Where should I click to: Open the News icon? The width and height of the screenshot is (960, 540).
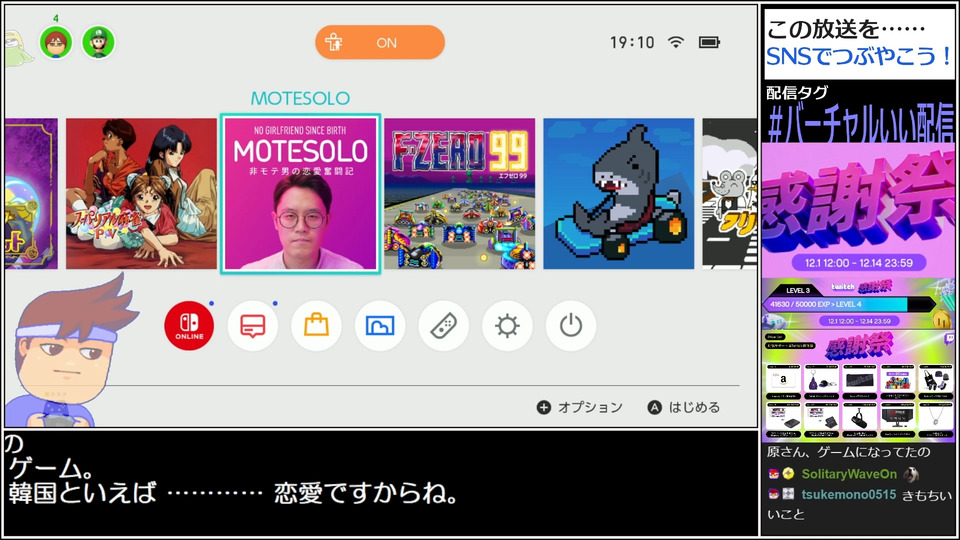(253, 326)
